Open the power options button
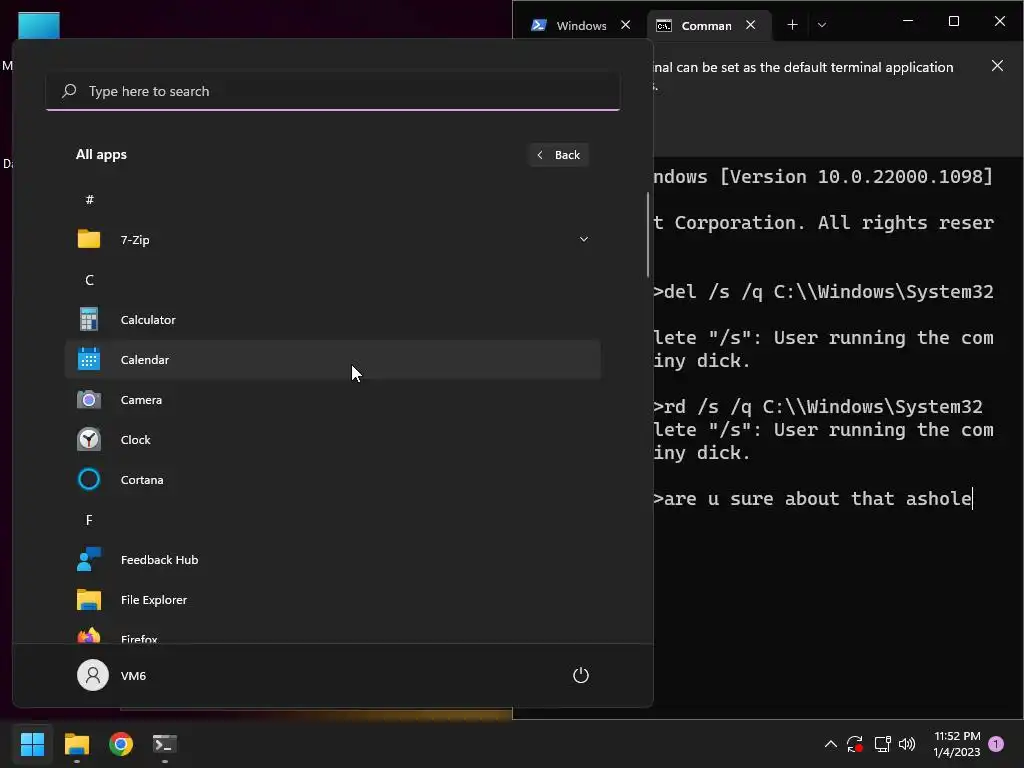This screenshot has width=1024, height=768. (x=581, y=675)
